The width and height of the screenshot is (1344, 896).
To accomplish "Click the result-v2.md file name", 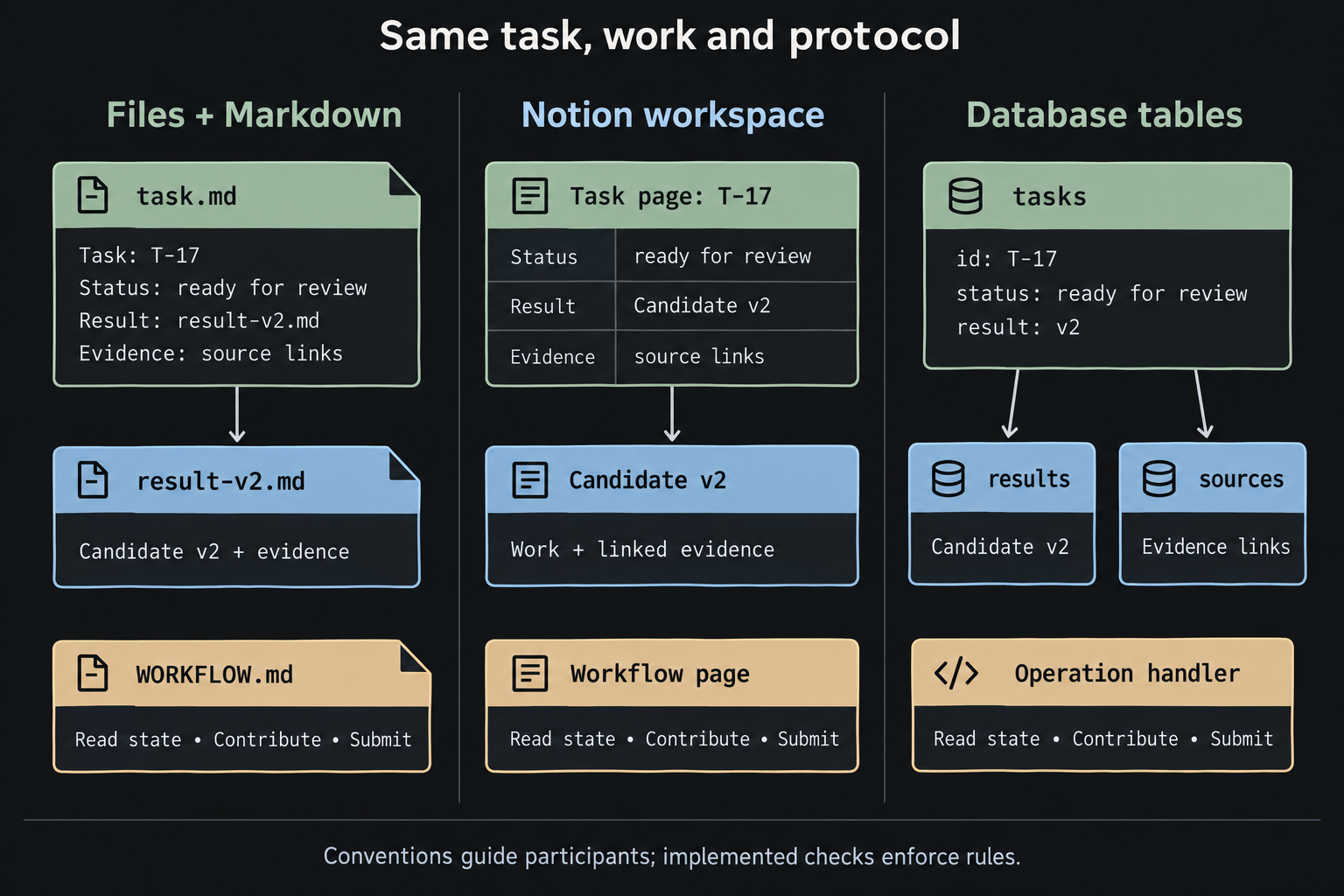I will coord(220,480).
